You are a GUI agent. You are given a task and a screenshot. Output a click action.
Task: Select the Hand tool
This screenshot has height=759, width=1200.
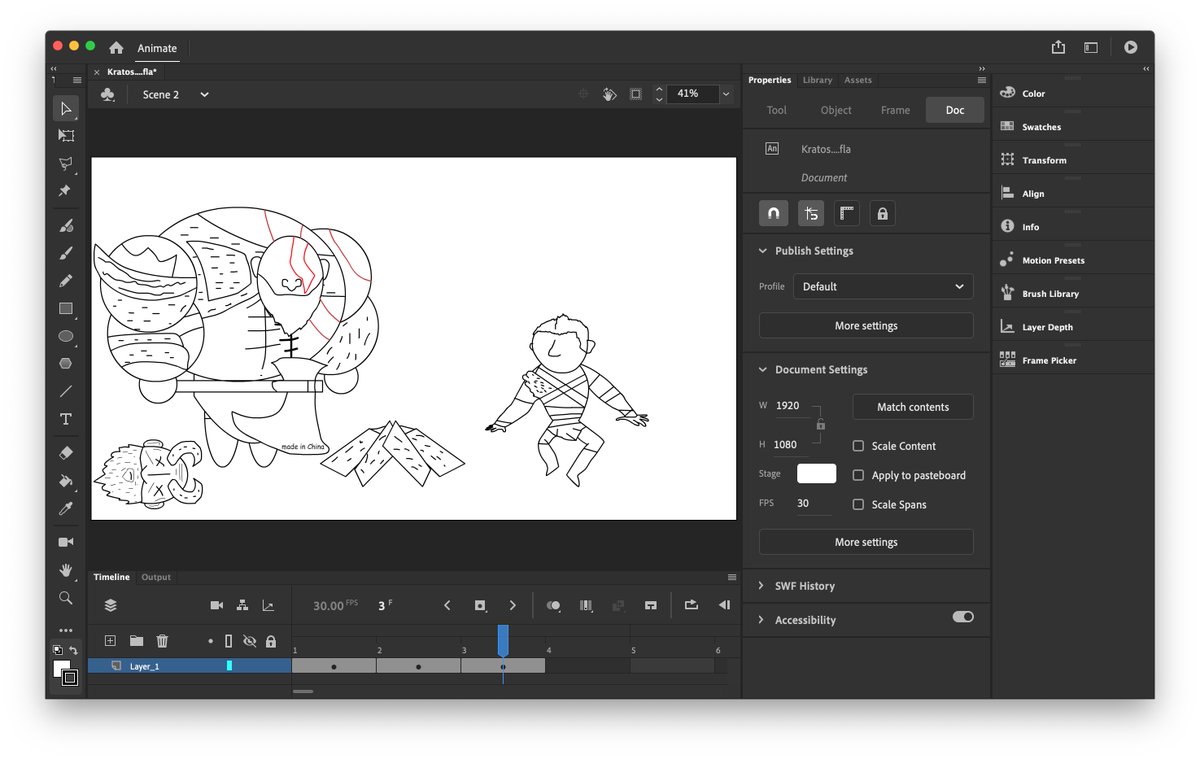point(66,570)
